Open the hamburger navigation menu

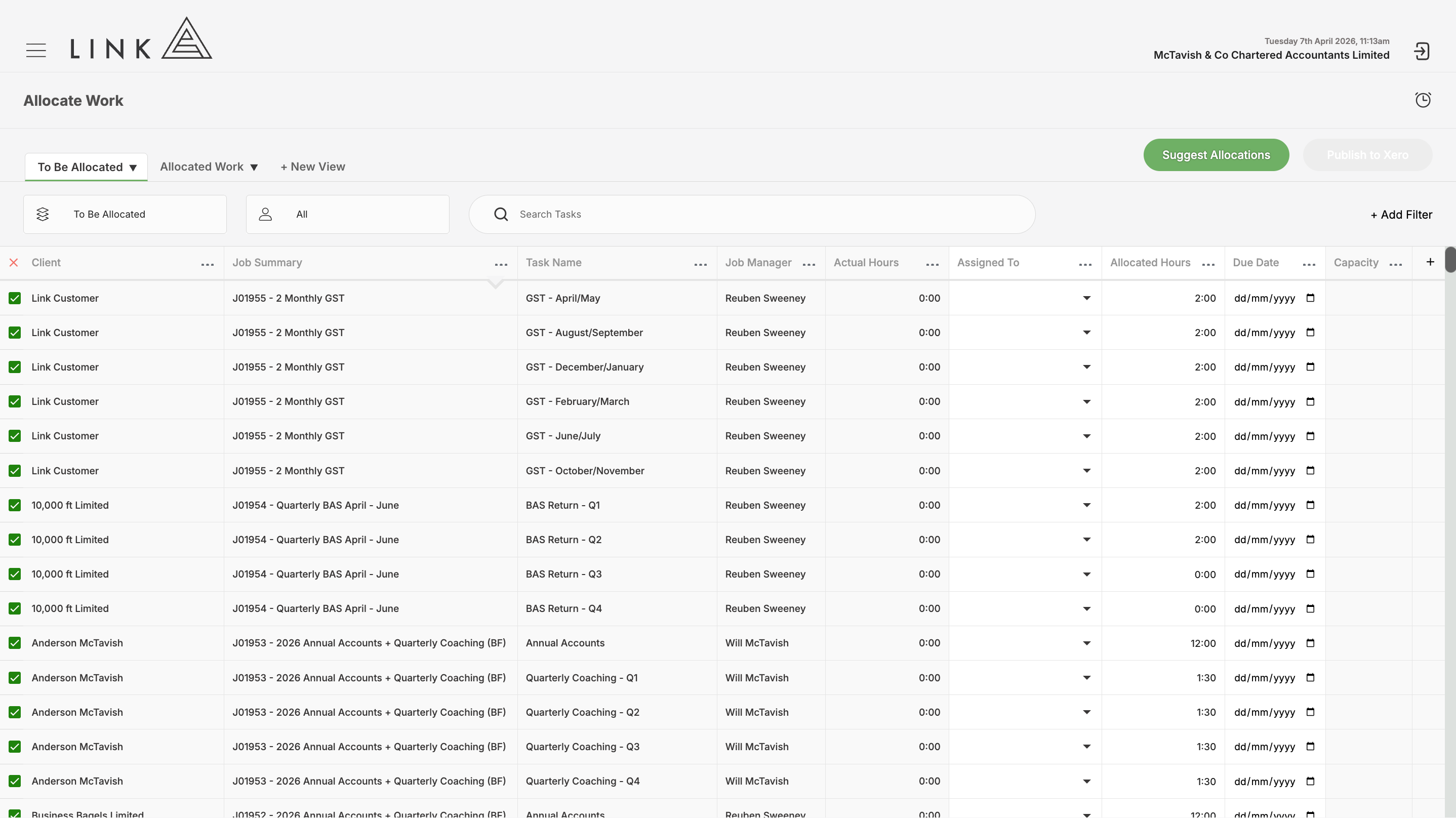(36, 50)
